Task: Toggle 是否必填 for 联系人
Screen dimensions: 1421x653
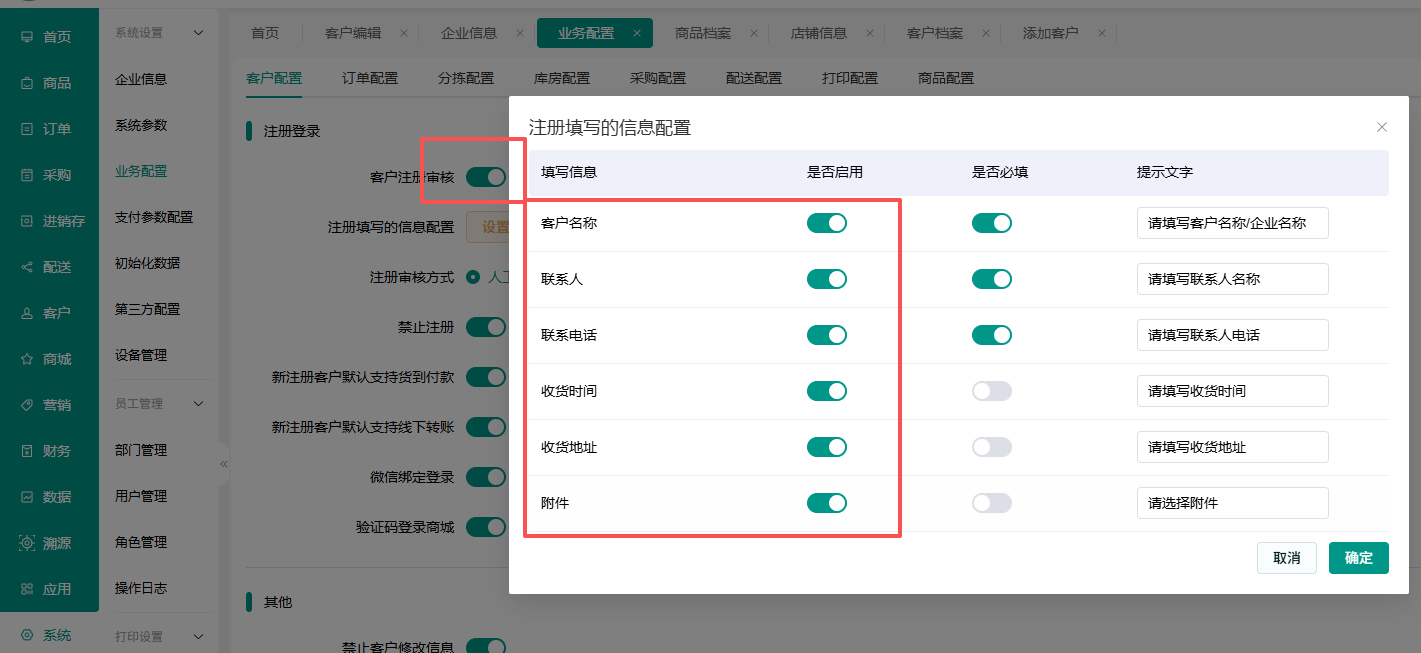Action: point(992,279)
